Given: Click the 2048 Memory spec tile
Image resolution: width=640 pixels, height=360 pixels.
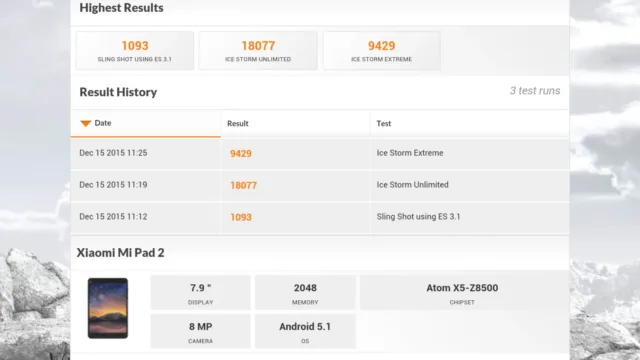Looking at the screenshot, I should [305, 293].
